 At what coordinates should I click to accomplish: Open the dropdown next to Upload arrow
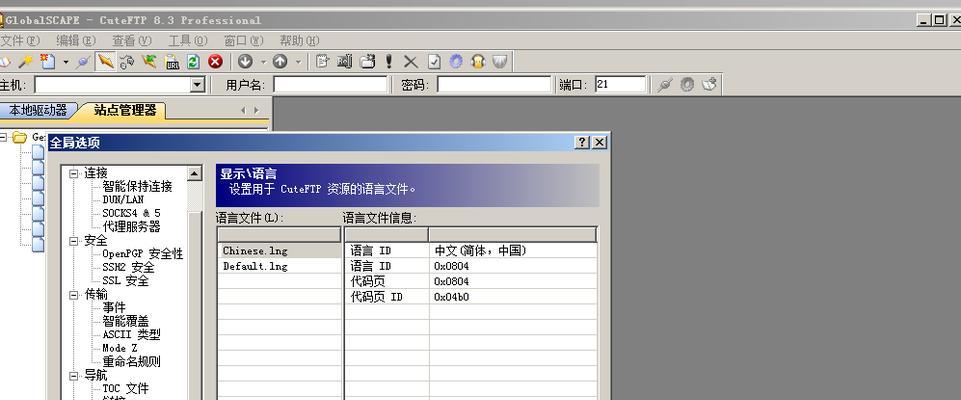coord(298,62)
